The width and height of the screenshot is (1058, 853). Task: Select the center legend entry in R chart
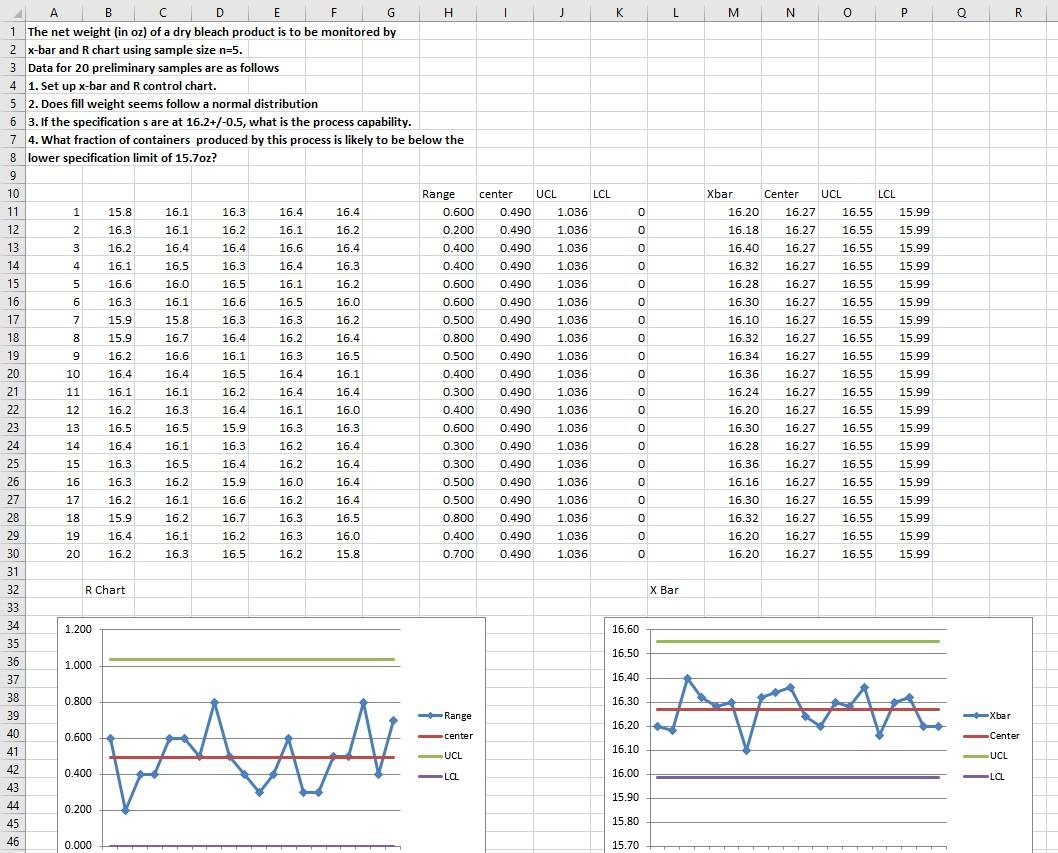(x=445, y=736)
